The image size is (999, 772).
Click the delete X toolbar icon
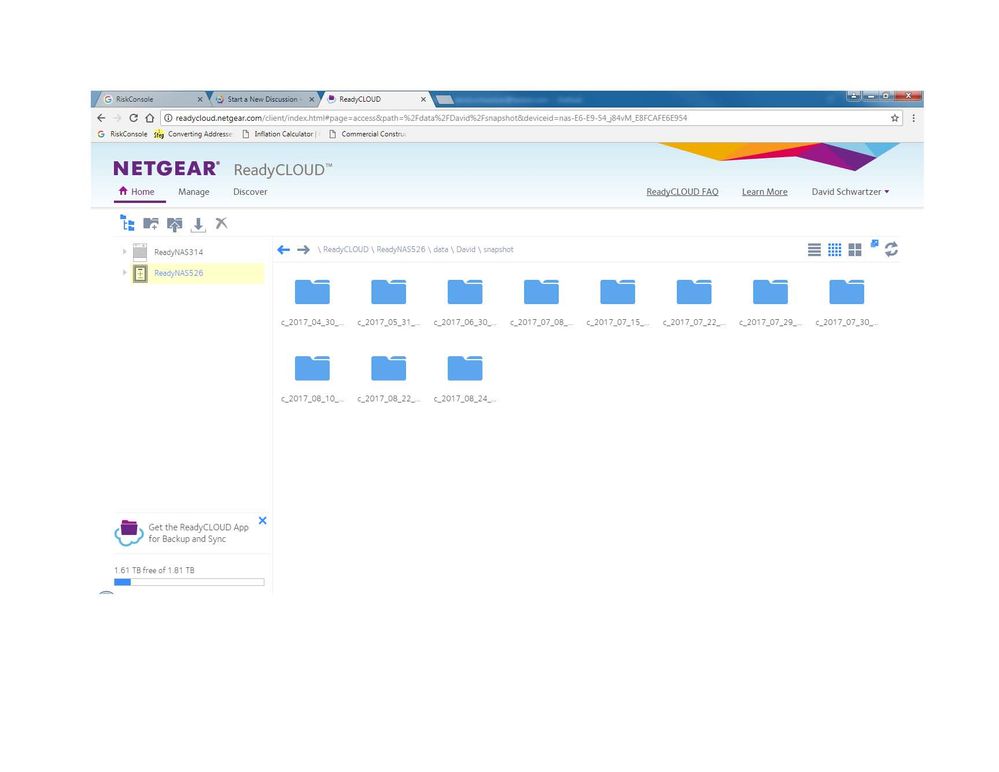(221, 223)
